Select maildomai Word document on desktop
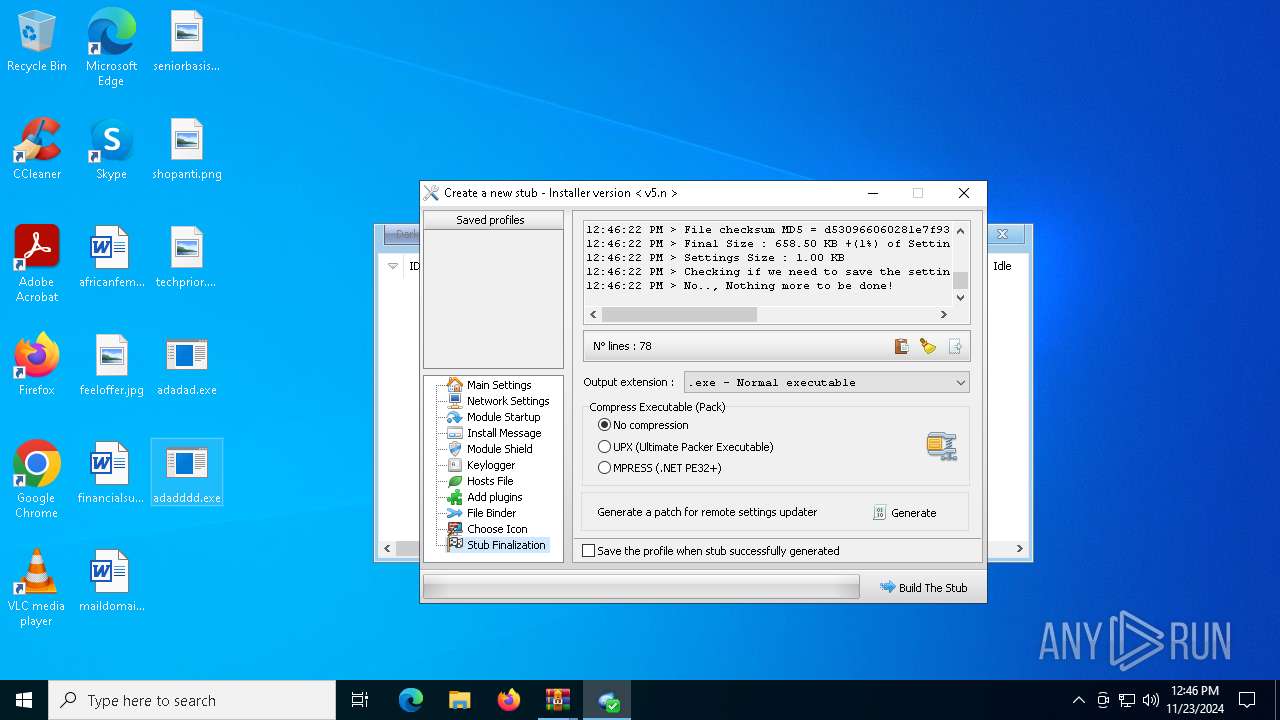Image resolution: width=1280 pixels, height=720 pixels. (x=111, y=581)
